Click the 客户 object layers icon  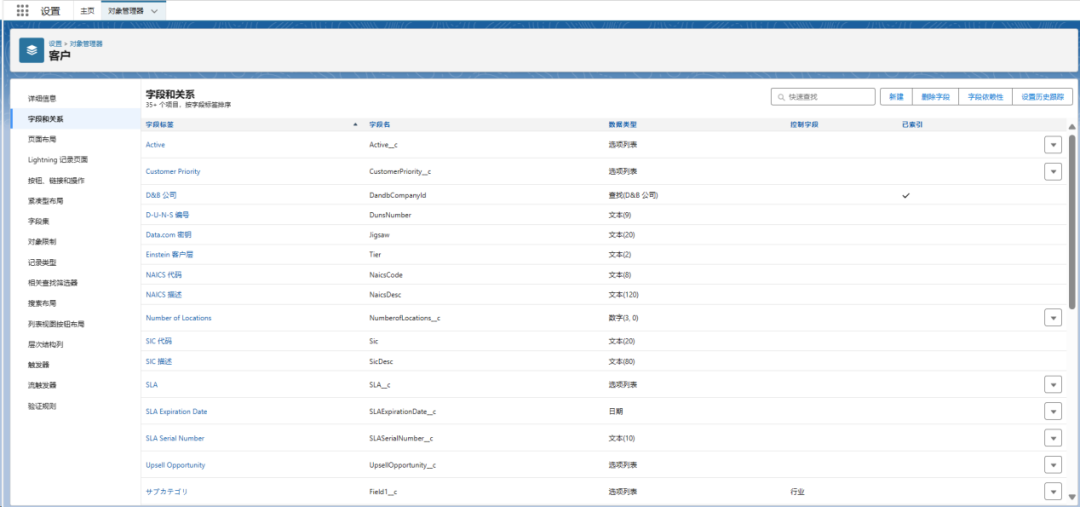point(32,50)
